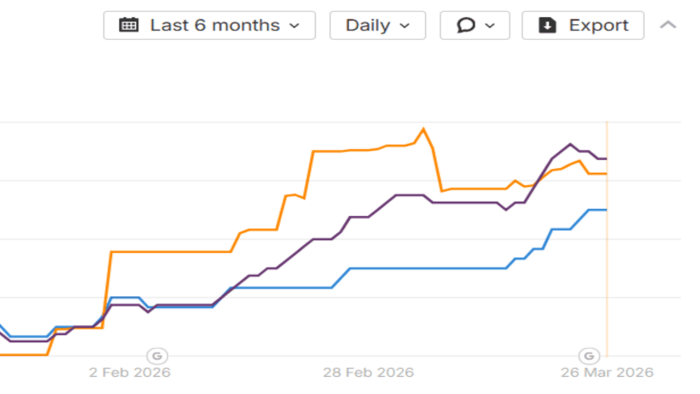Click the purple line's highest peak

point(570,144)
